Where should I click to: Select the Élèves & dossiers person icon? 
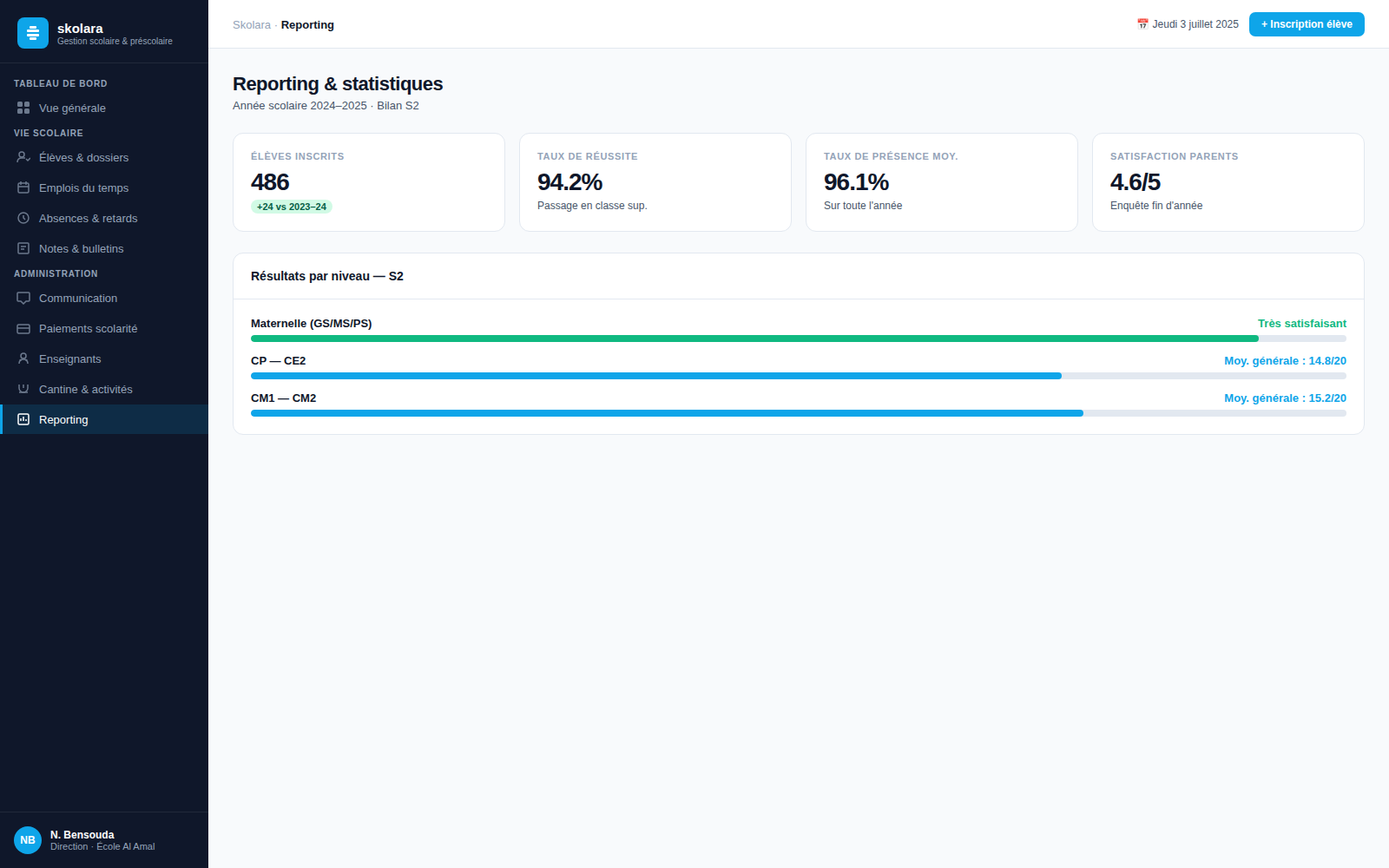click(x=23, y=157)
